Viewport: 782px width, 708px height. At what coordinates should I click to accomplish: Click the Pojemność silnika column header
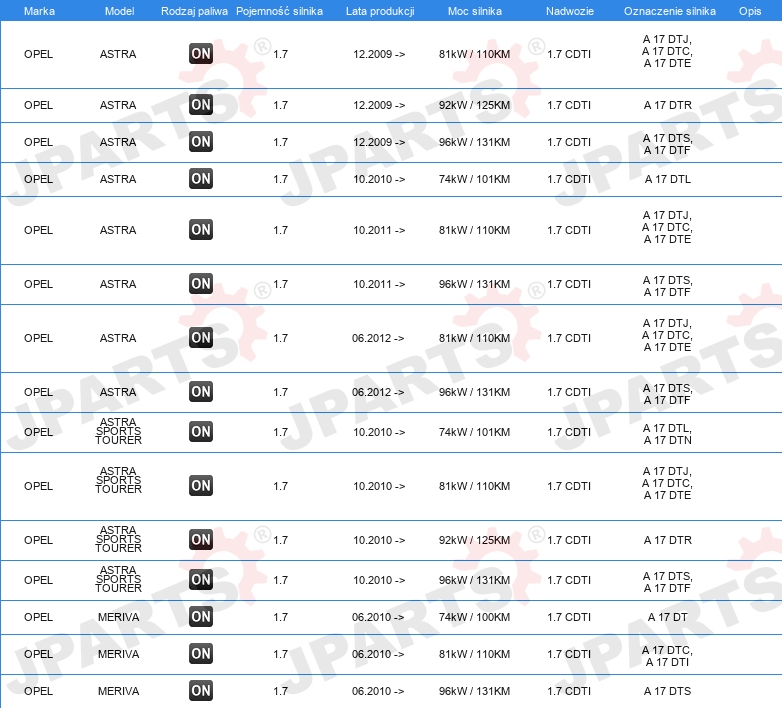coord(279,11)
